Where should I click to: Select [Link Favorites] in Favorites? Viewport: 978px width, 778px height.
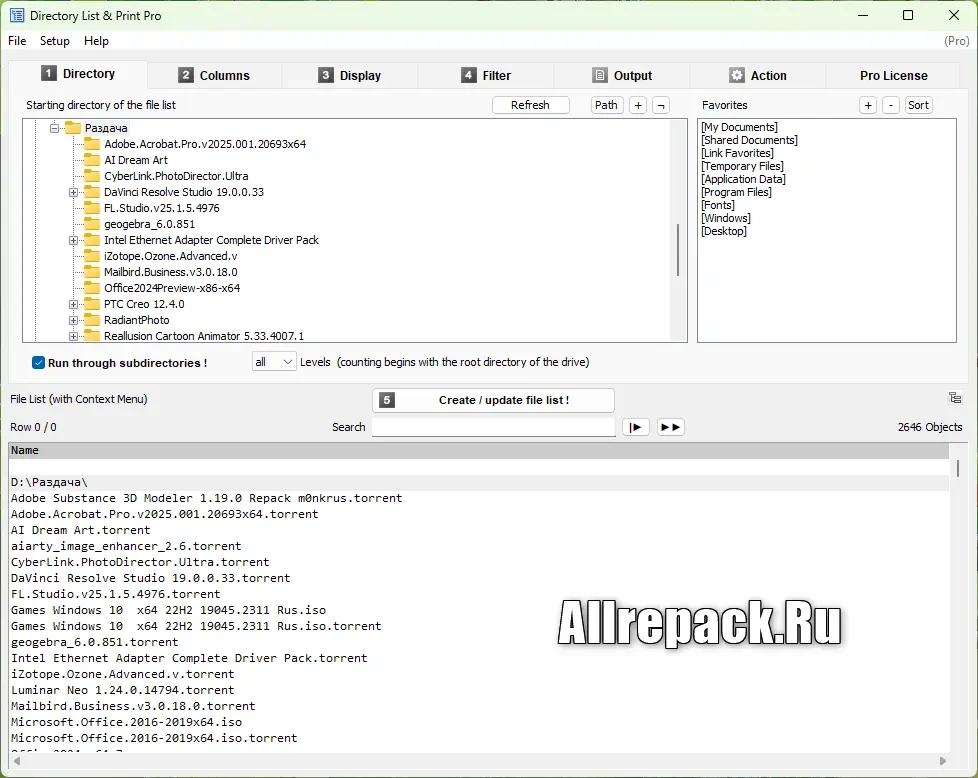pos(737,153)
